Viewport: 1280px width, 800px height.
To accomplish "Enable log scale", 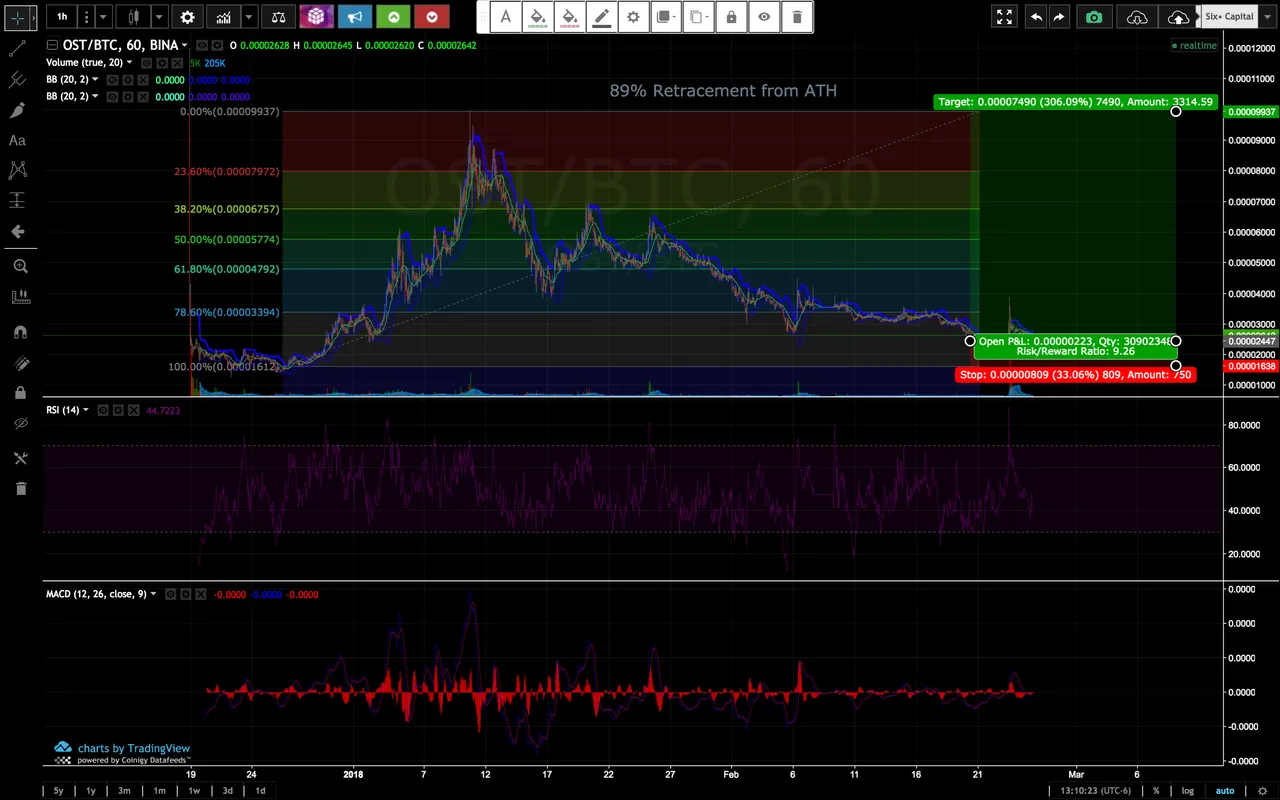I will (1188, 791).
